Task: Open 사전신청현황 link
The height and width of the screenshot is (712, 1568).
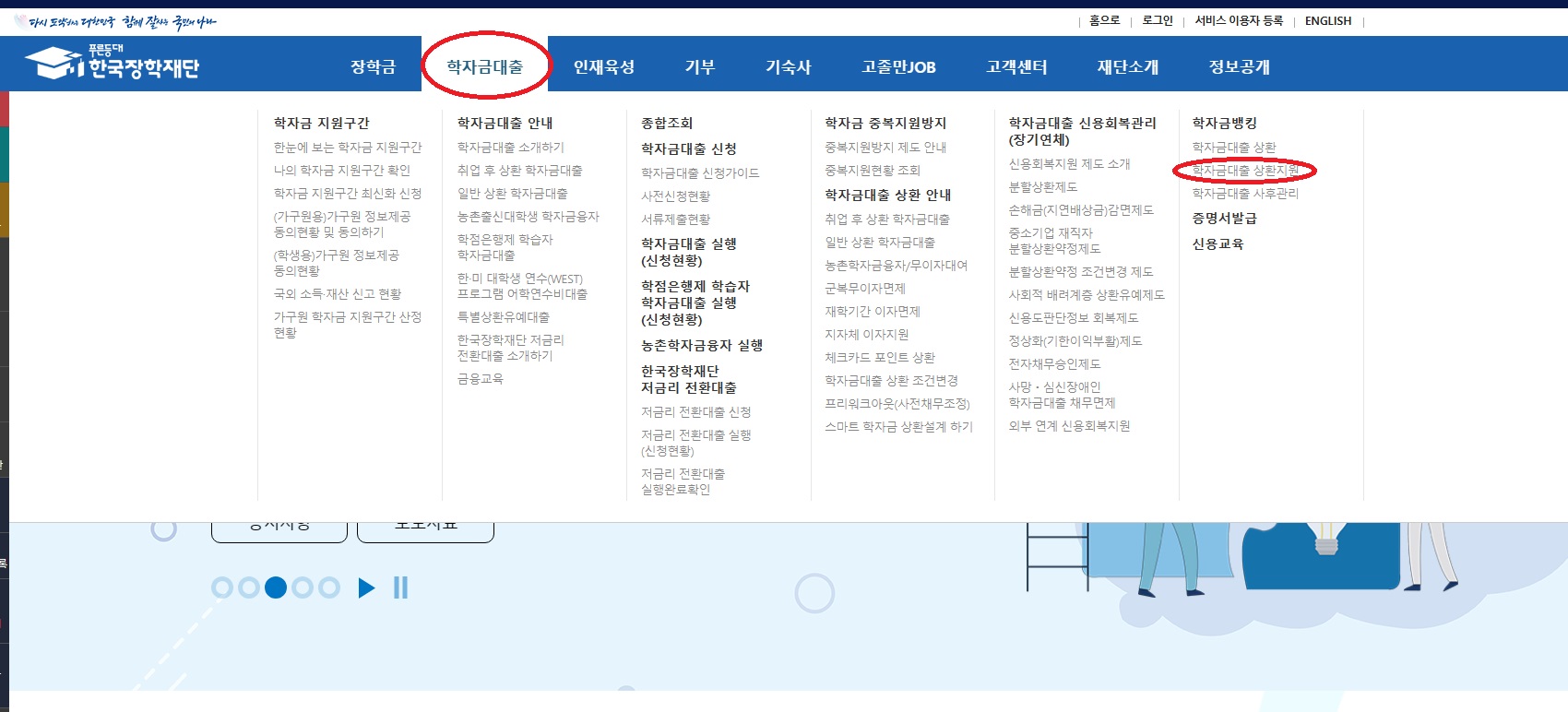Action: [675, 196]
